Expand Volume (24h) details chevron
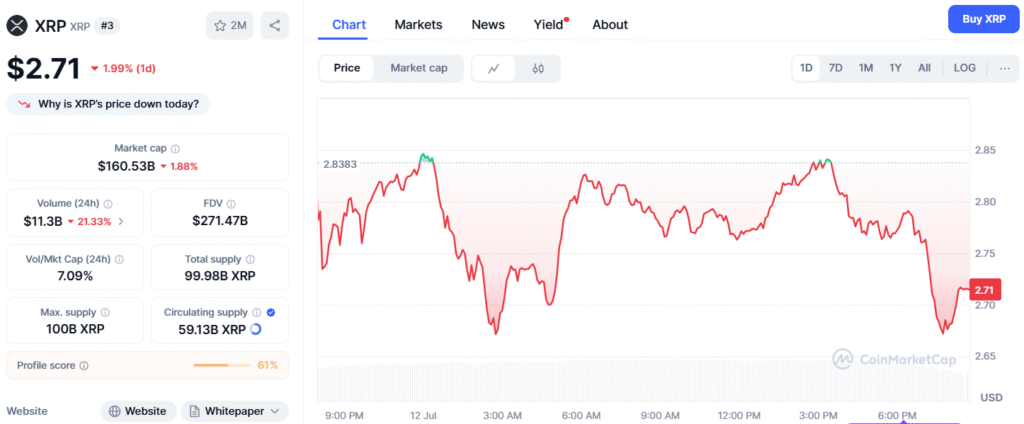The width and height of the screenshot is (1024, 424). [121, 221]
